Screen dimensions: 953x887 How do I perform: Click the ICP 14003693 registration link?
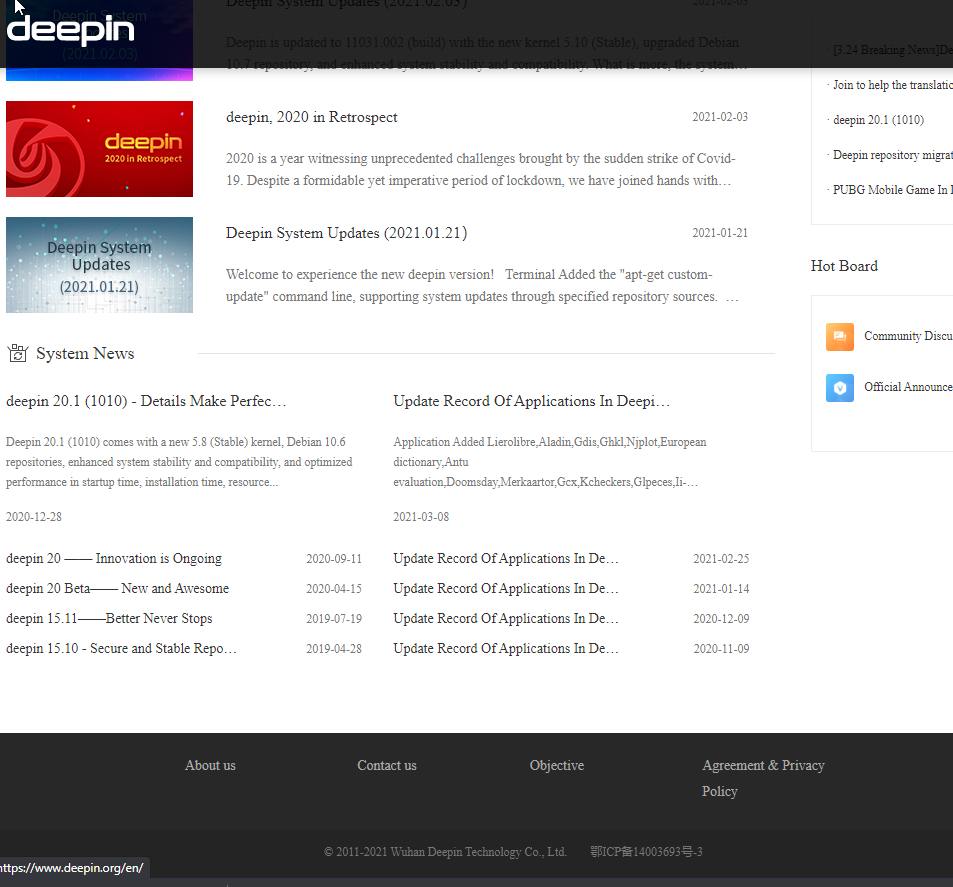click(646, 852)
